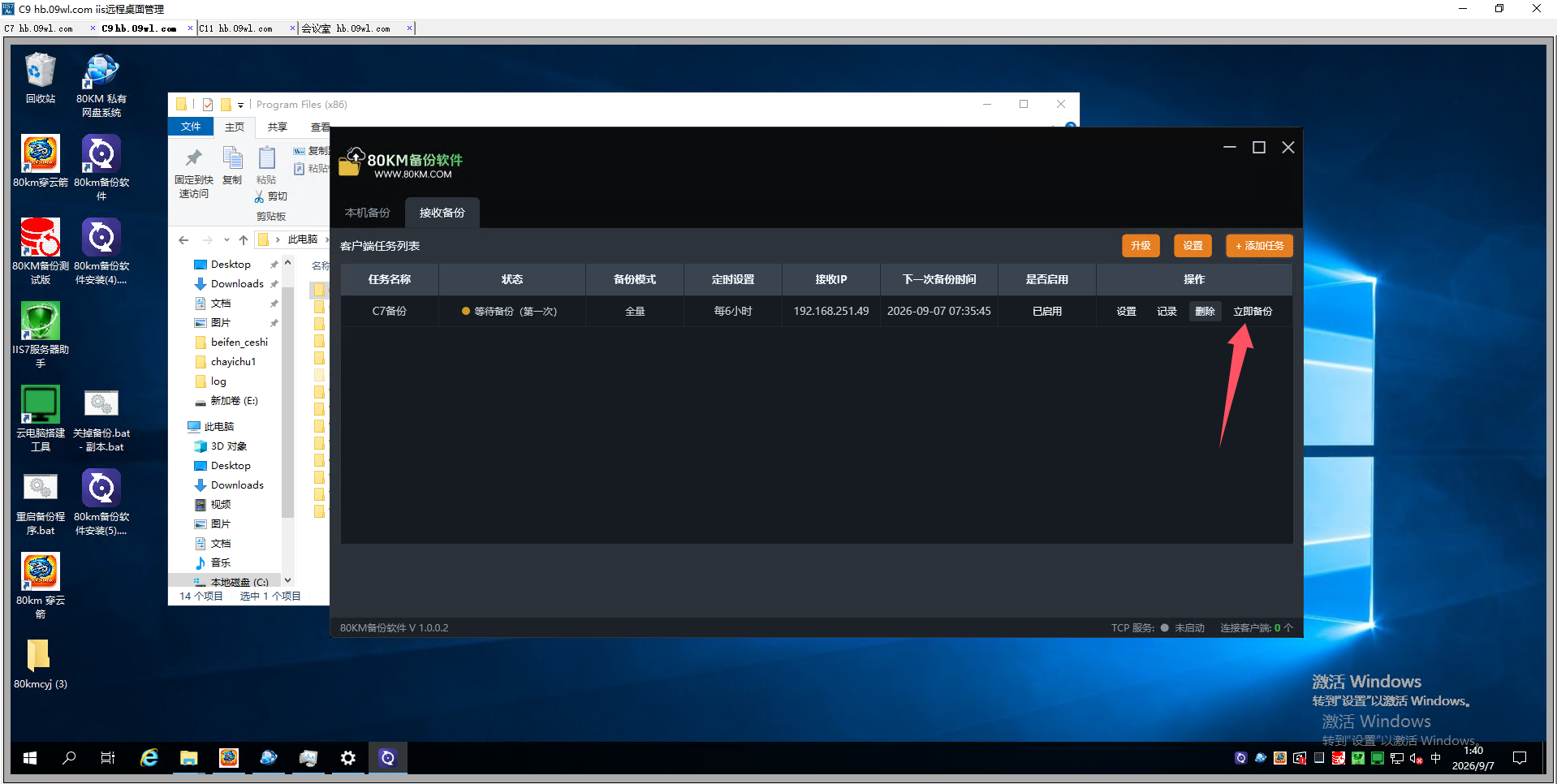
Task: Click 立即备份 for the C7备份 task
Action: point(1253,312)
